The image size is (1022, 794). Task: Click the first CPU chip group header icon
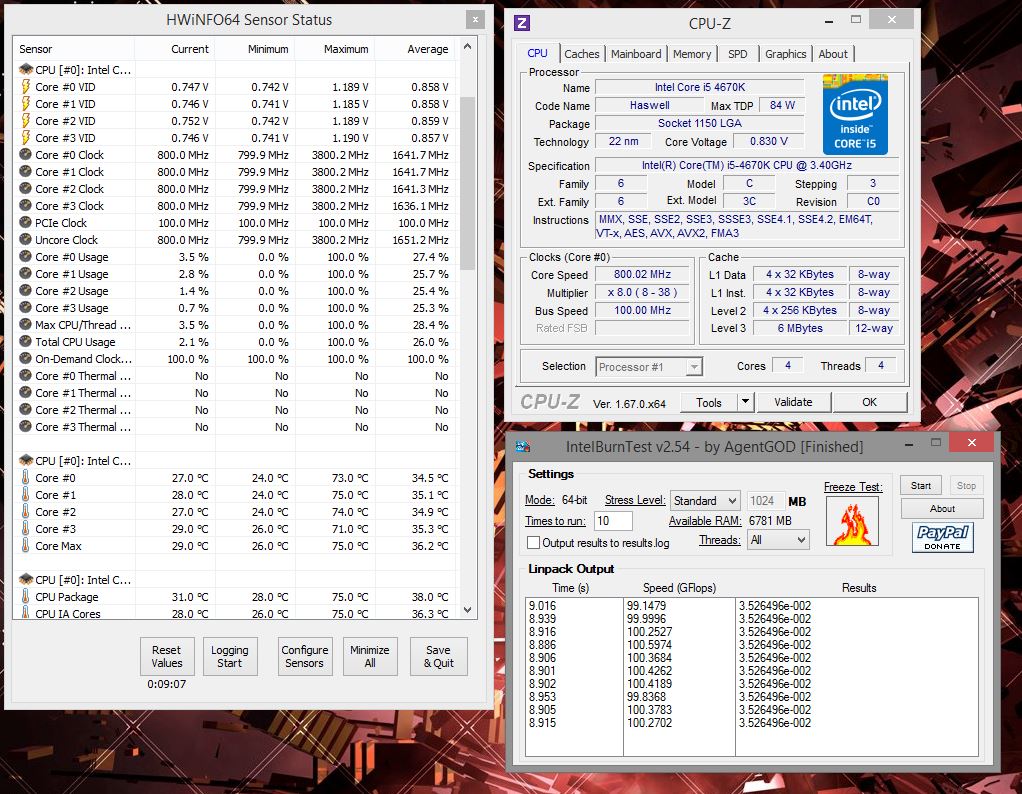pyautogui.click(x=26, y=69)
